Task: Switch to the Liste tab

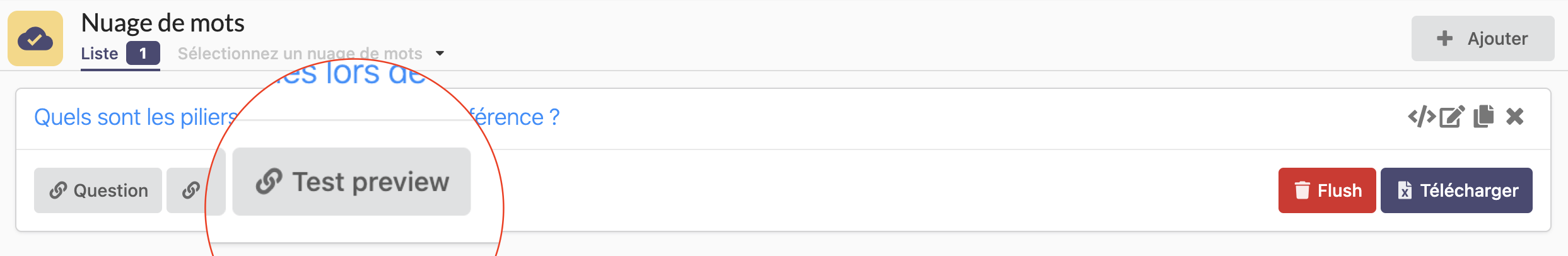Action: (100, 54)
